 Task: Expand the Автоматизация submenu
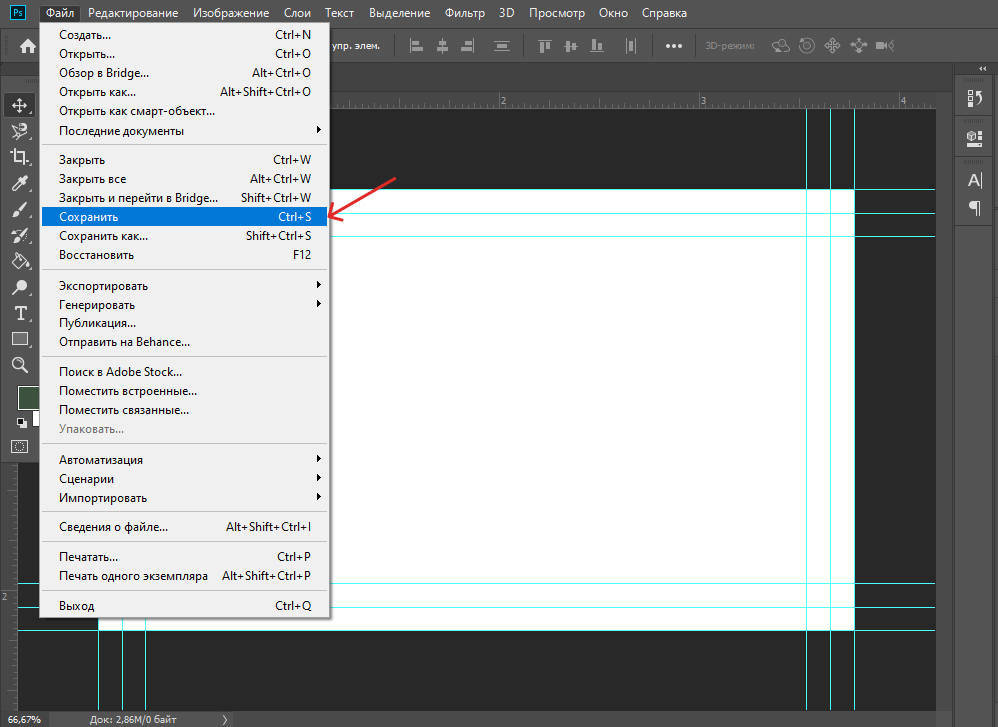185,460
